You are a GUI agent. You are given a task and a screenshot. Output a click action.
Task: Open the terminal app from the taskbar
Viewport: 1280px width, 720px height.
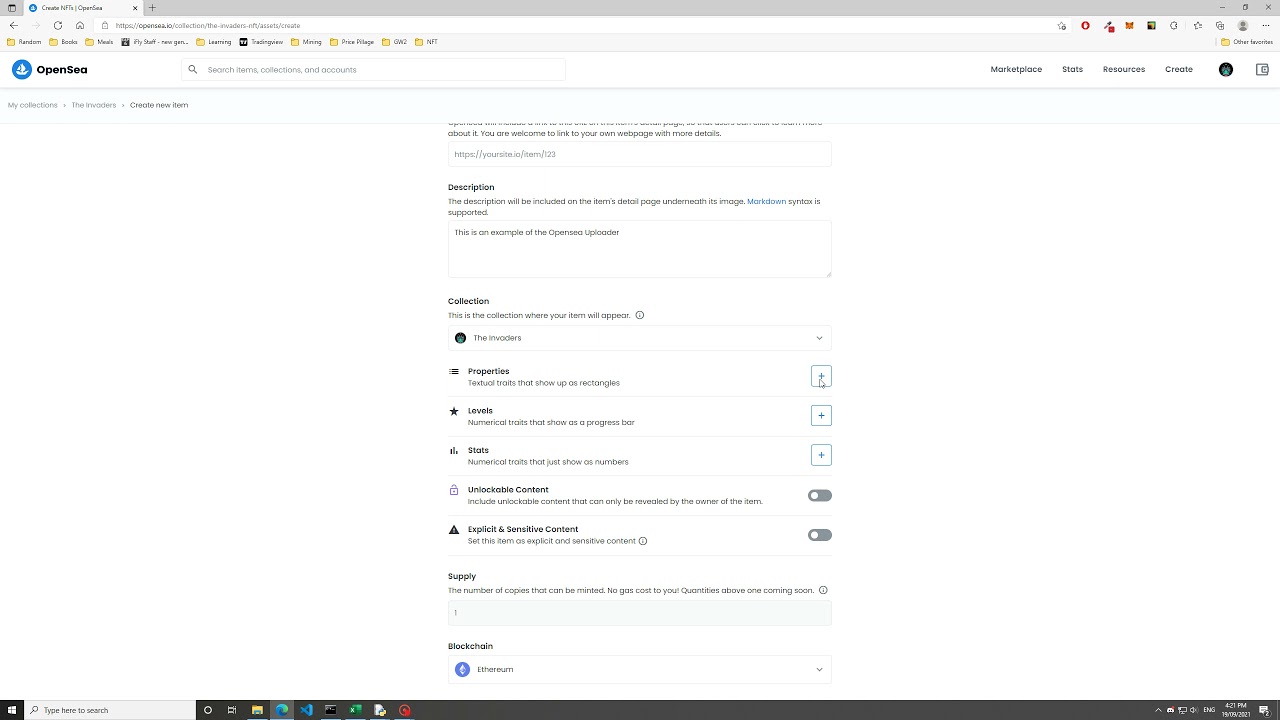tap(330, 710)
